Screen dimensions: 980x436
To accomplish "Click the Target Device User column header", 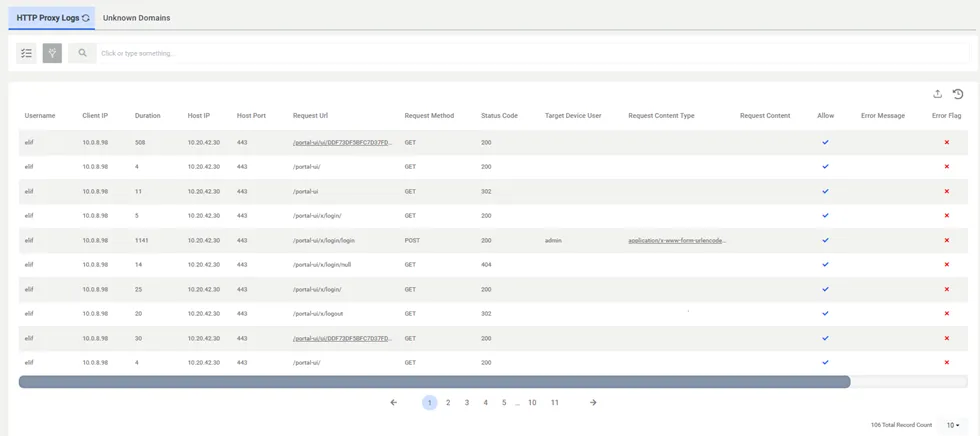I will point(573,116).
